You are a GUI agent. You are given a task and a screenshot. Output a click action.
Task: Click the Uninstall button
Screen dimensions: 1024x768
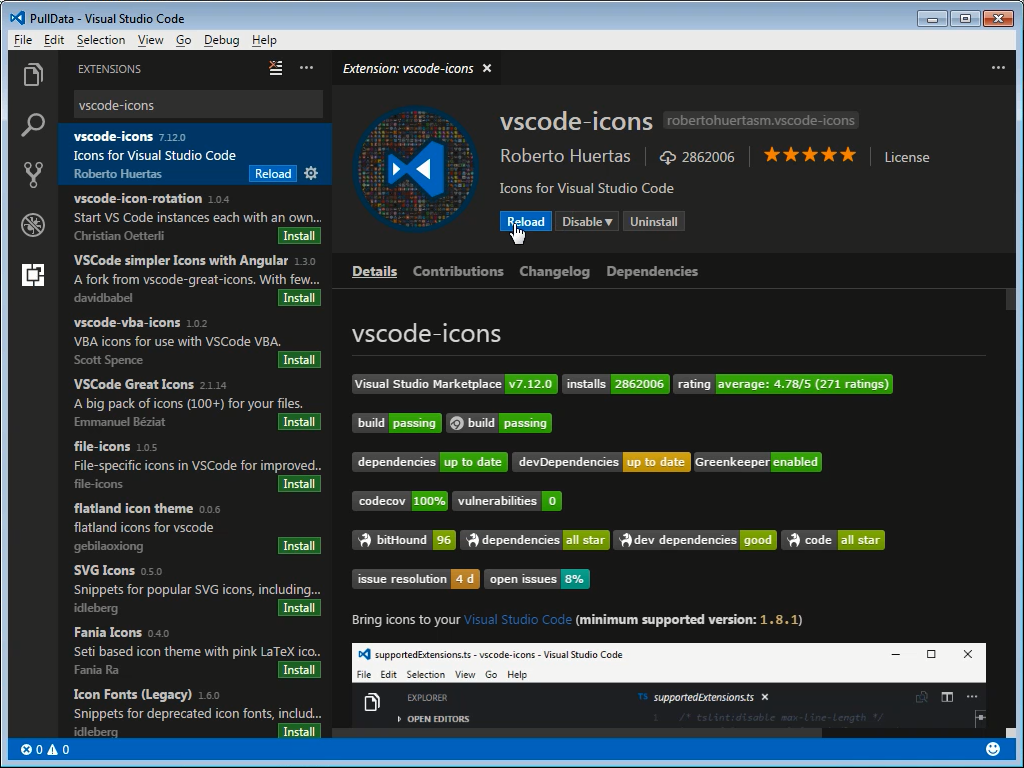point(653,221)
